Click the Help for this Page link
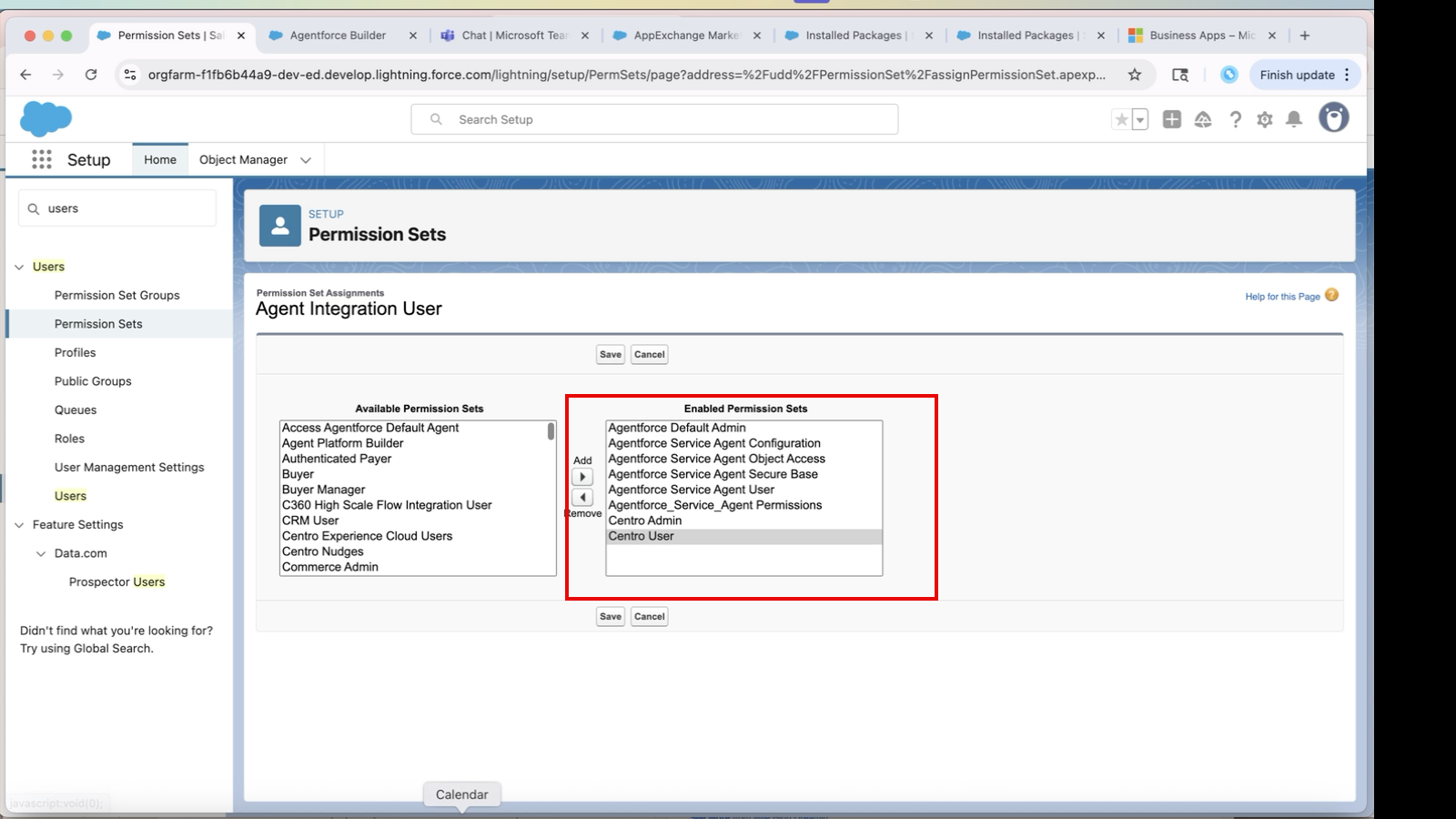1456x819 pixels. (1282, 297)
